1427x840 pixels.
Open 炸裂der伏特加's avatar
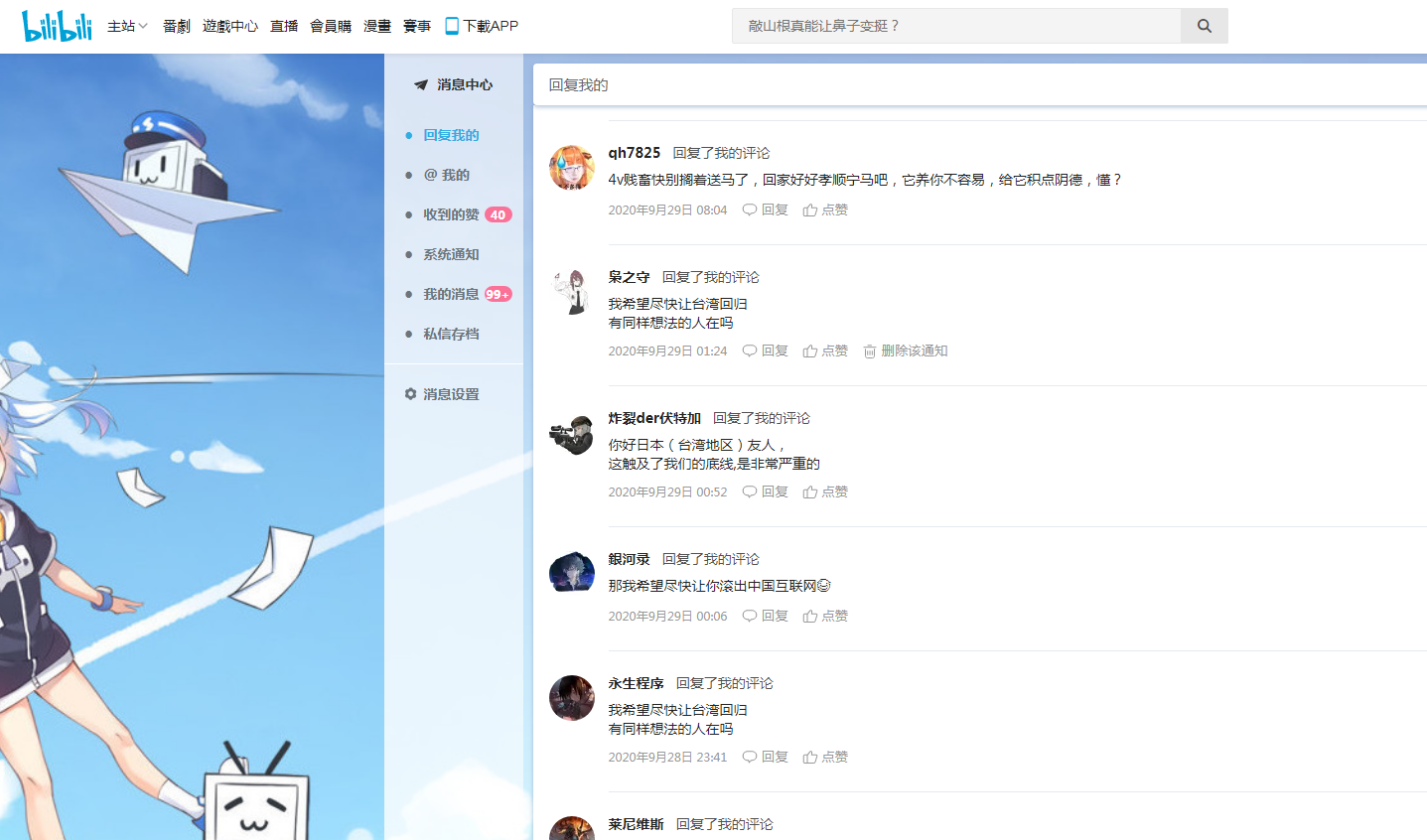pos(572,433)
